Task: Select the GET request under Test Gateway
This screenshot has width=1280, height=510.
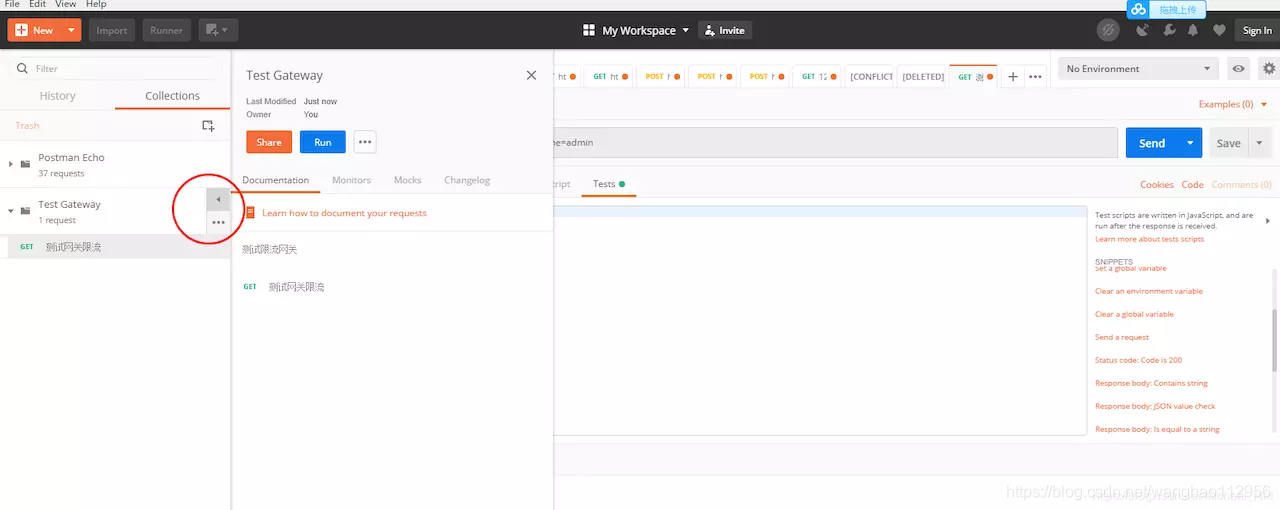Action: (x=115, y=246)
